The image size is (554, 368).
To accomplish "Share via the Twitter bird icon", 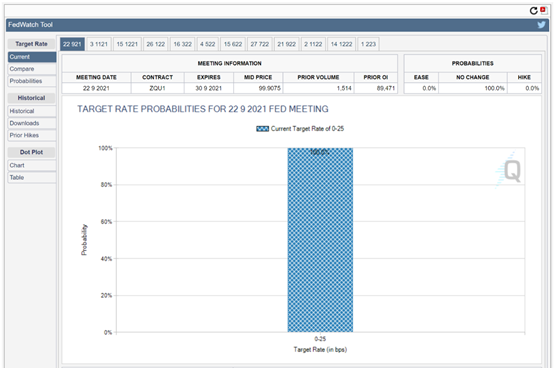I will (x=541, y=25).
